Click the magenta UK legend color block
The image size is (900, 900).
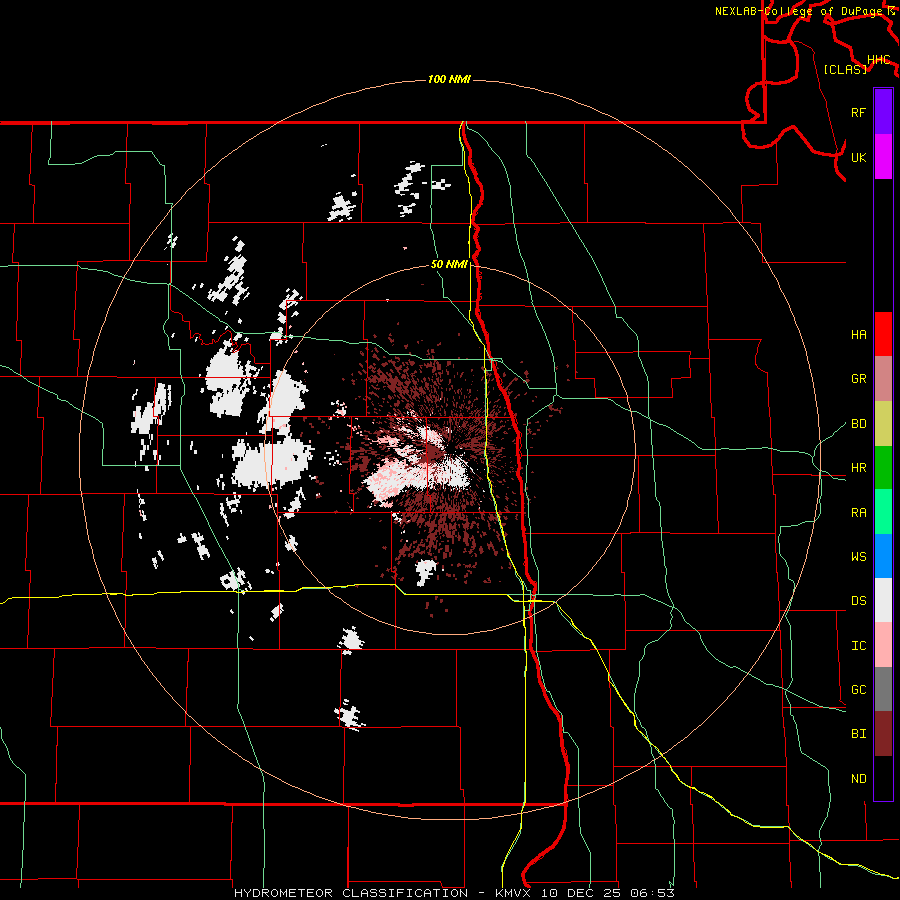pyautogui.click(x=883, y=157)
